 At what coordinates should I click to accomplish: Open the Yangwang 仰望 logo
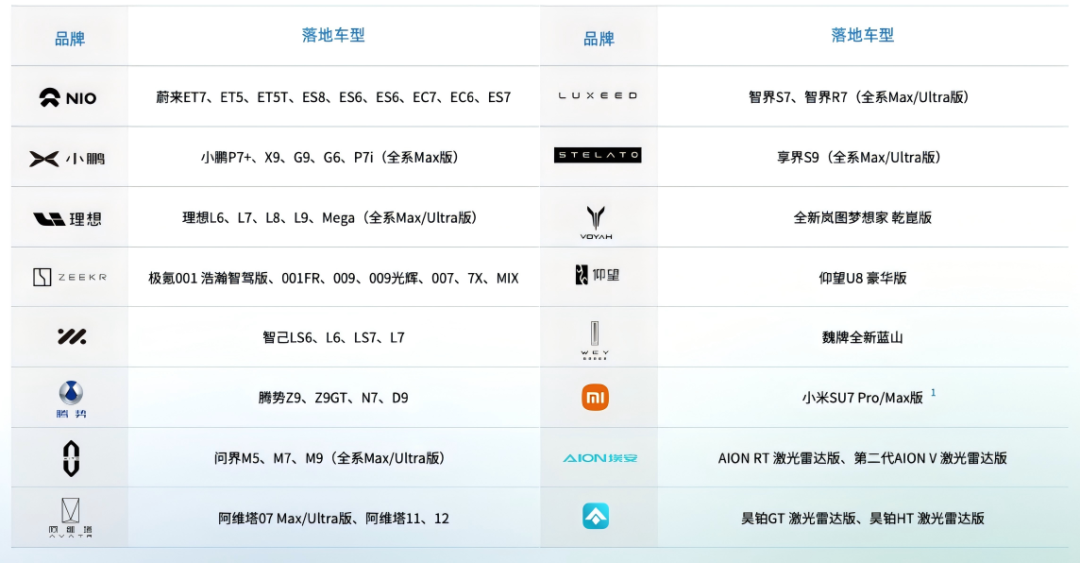[x=597, y=275]
